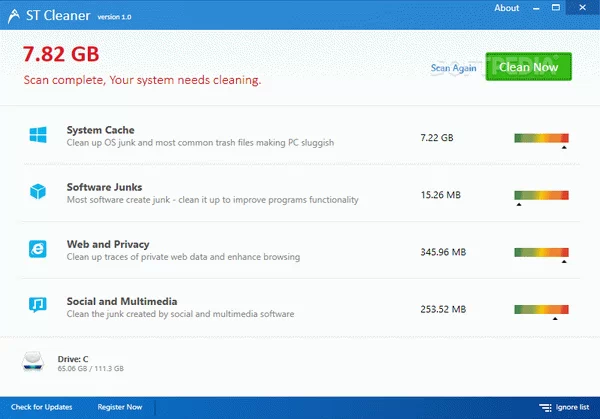The width and height of the screenshot is (600, 419).
Task: Open Check for Updates
Action: coord(41,407)
